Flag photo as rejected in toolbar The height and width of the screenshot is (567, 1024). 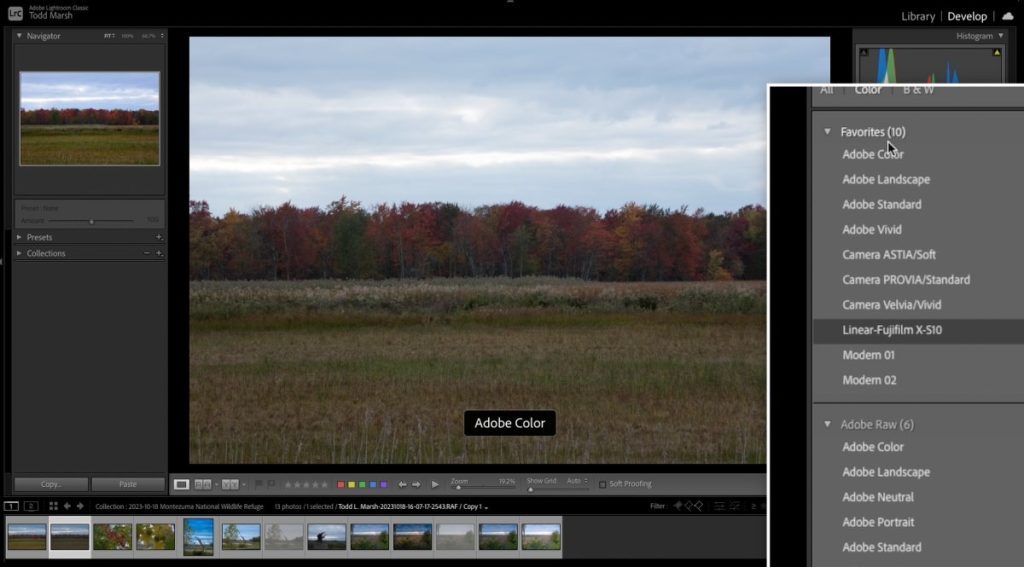coord(270,484)
